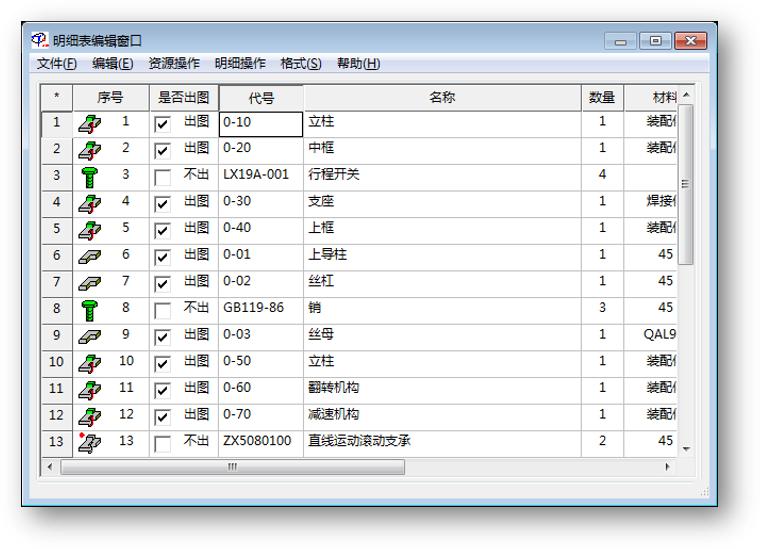Click the assembly icon in row 10

pyautogui.click(x=90, y=364)
